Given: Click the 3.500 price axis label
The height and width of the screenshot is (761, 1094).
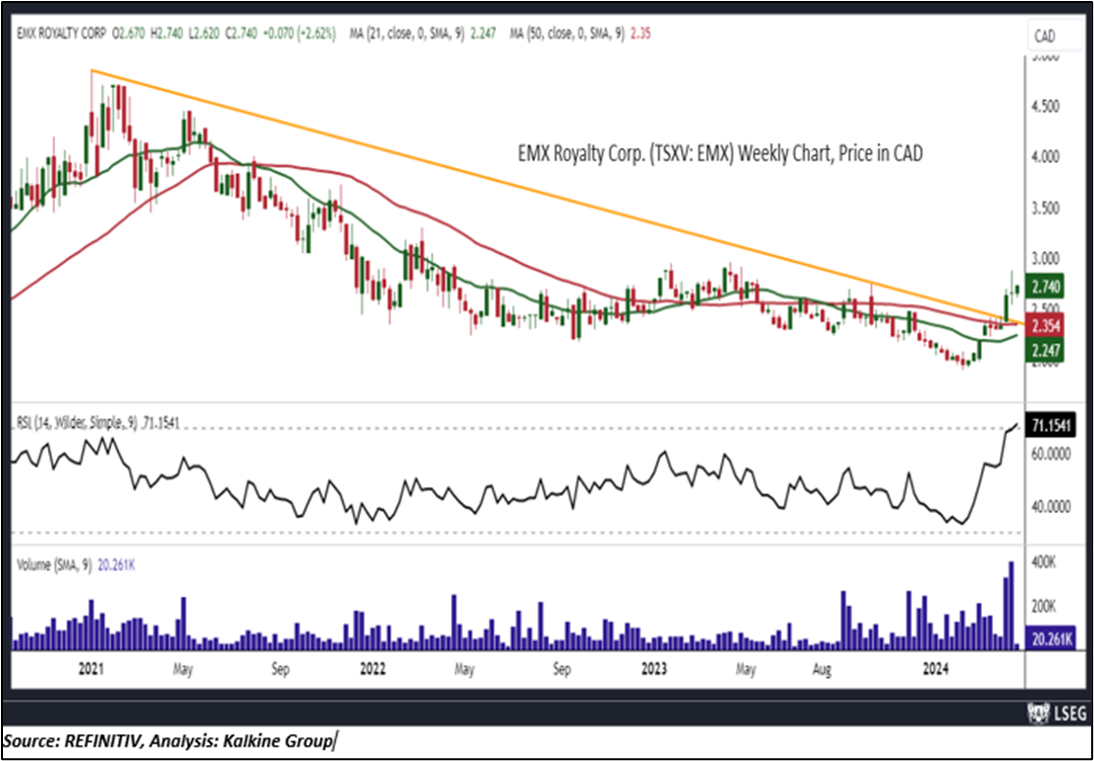Looking at the screenshot, I should pyautogui.click(x=1044, y=209).
